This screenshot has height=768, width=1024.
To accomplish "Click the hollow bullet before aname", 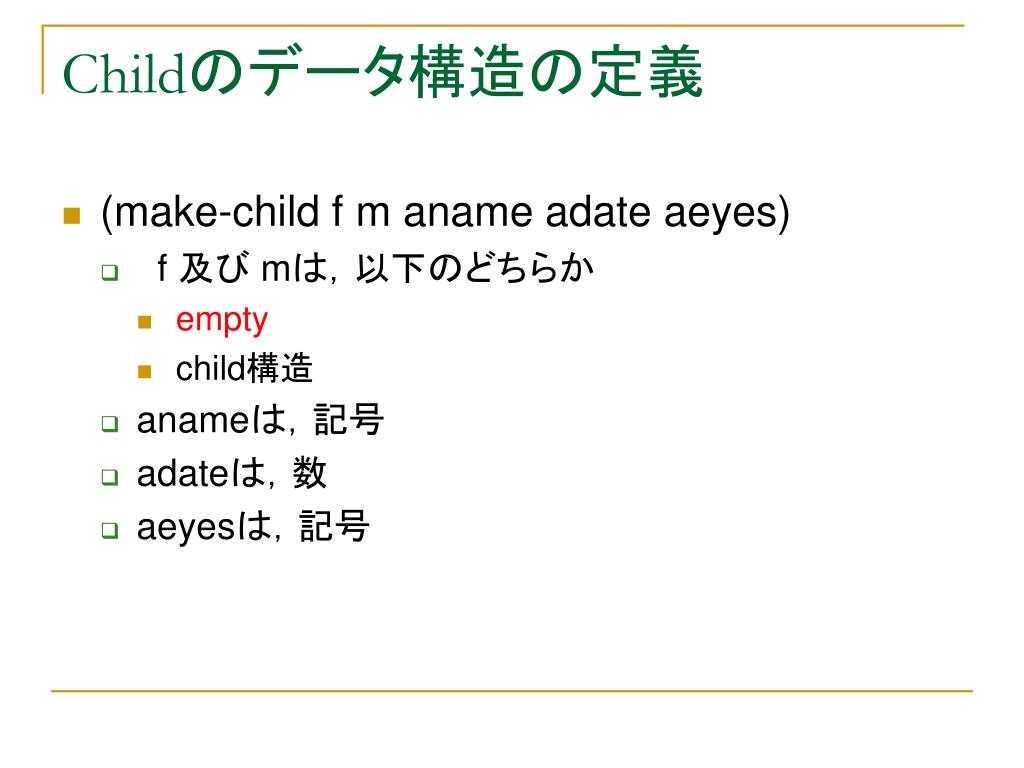I will pos(110,423).
